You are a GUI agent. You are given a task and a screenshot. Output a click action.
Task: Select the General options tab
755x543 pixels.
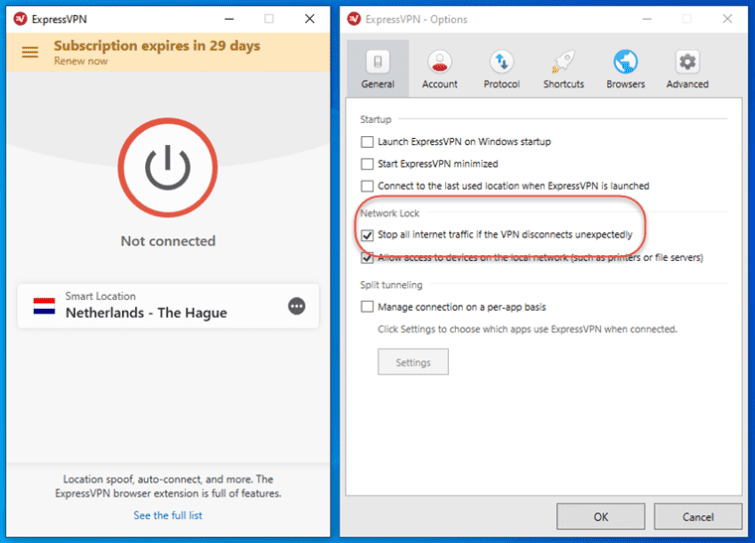pyautogui.click(x=378, y=68)
